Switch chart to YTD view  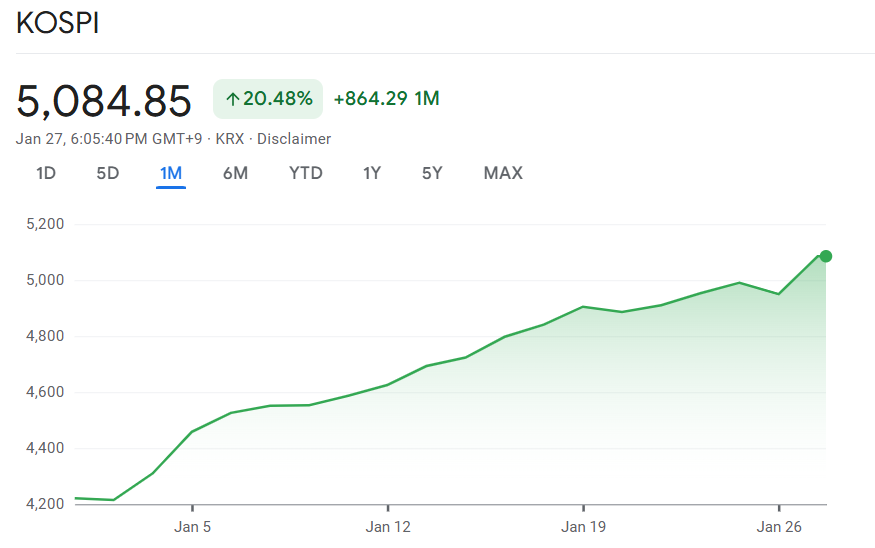(x=306, y=173)
